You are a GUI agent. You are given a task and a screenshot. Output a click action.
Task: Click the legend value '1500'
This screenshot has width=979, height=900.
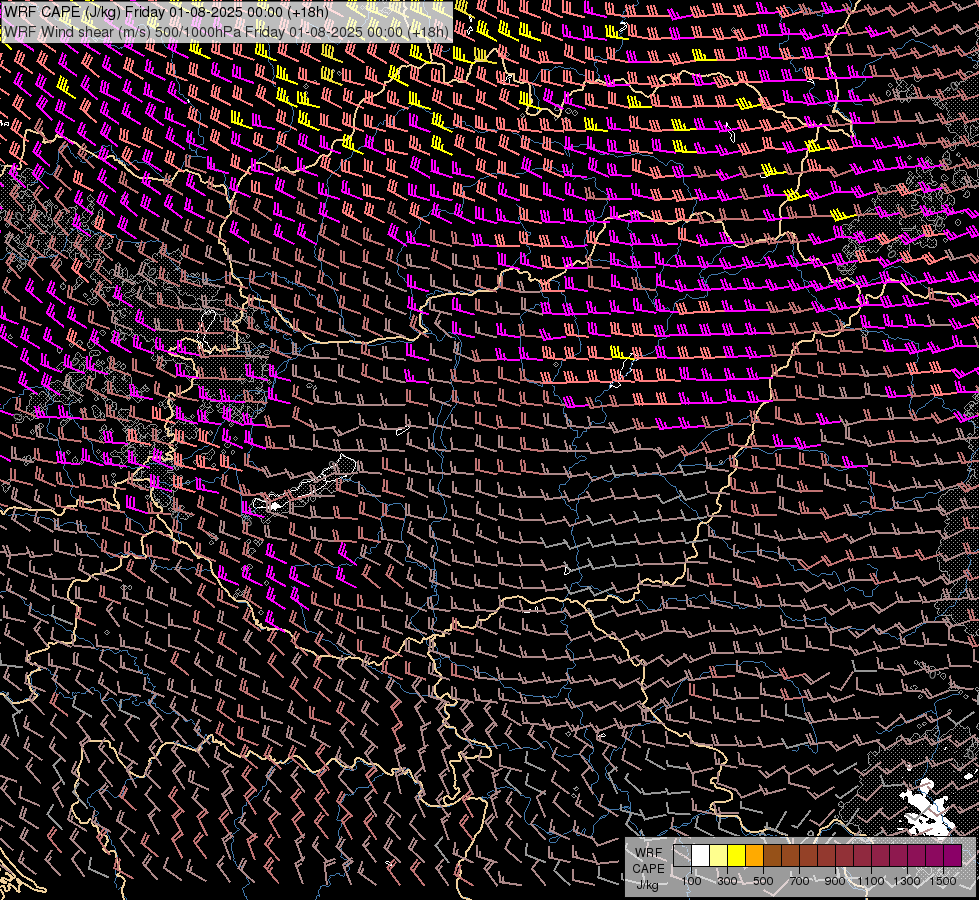pyautogui.click(x=943, y=881)
